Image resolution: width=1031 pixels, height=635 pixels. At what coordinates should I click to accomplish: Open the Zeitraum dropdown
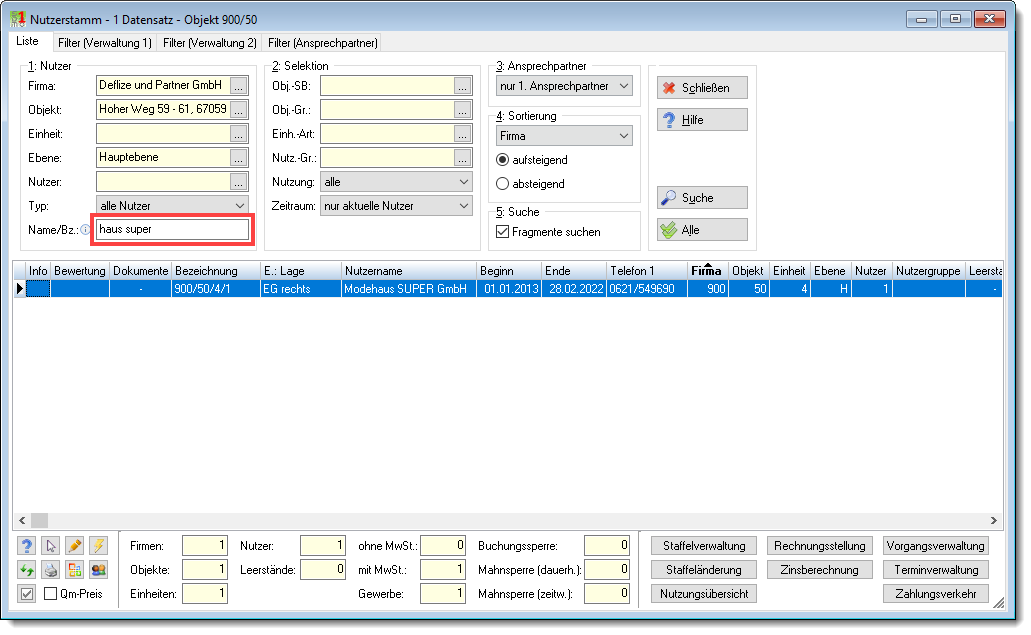point(396,206)
